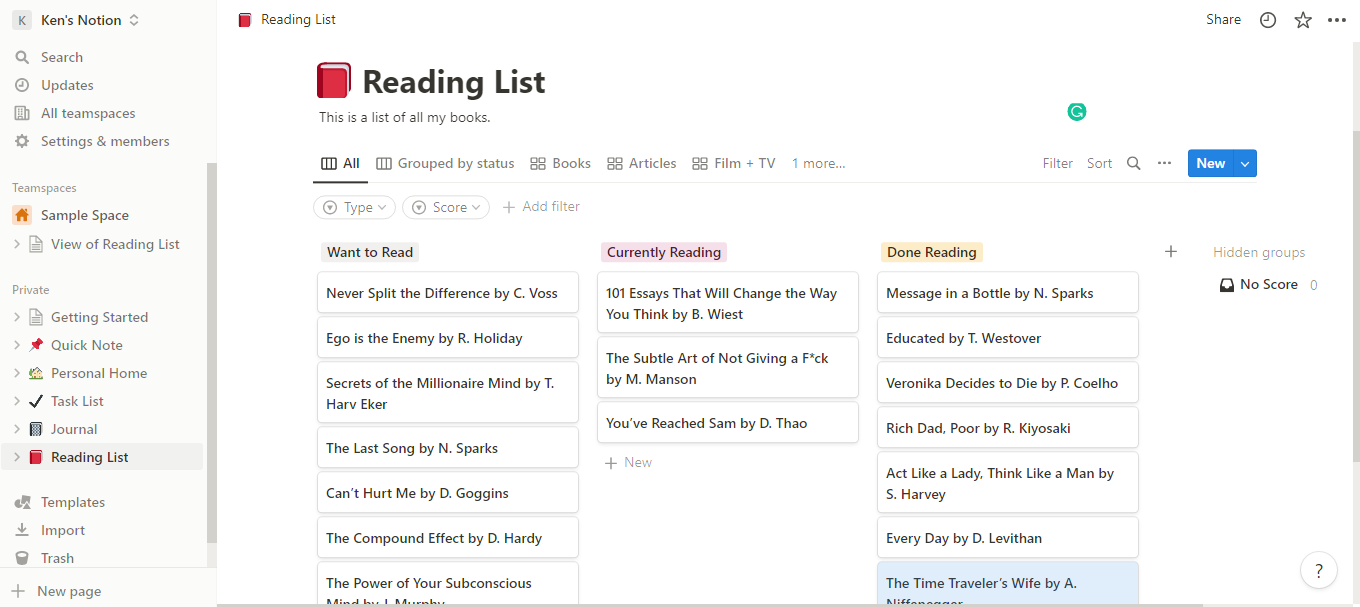Click the Sample Space house icon
The height and width of the screenshot is (607, 1360).
coord(22,215)
